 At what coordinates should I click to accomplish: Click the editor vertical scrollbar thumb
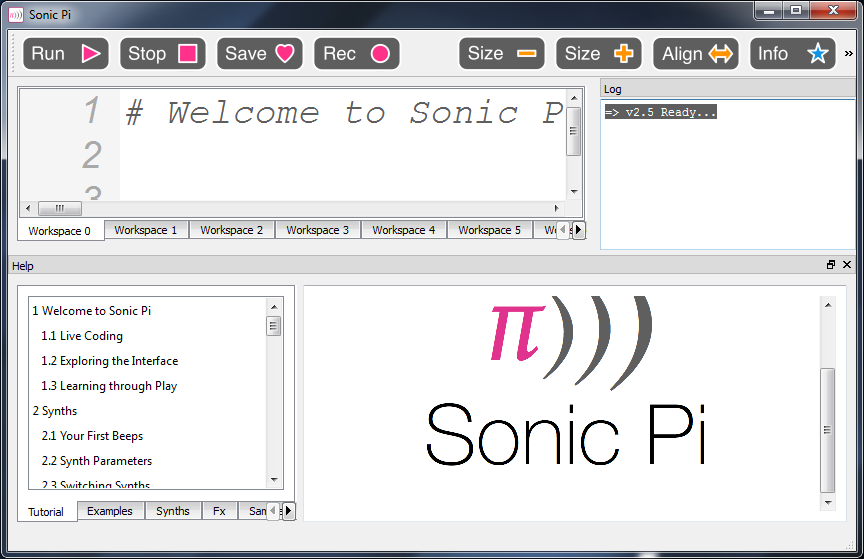click(x=574, y=131)
